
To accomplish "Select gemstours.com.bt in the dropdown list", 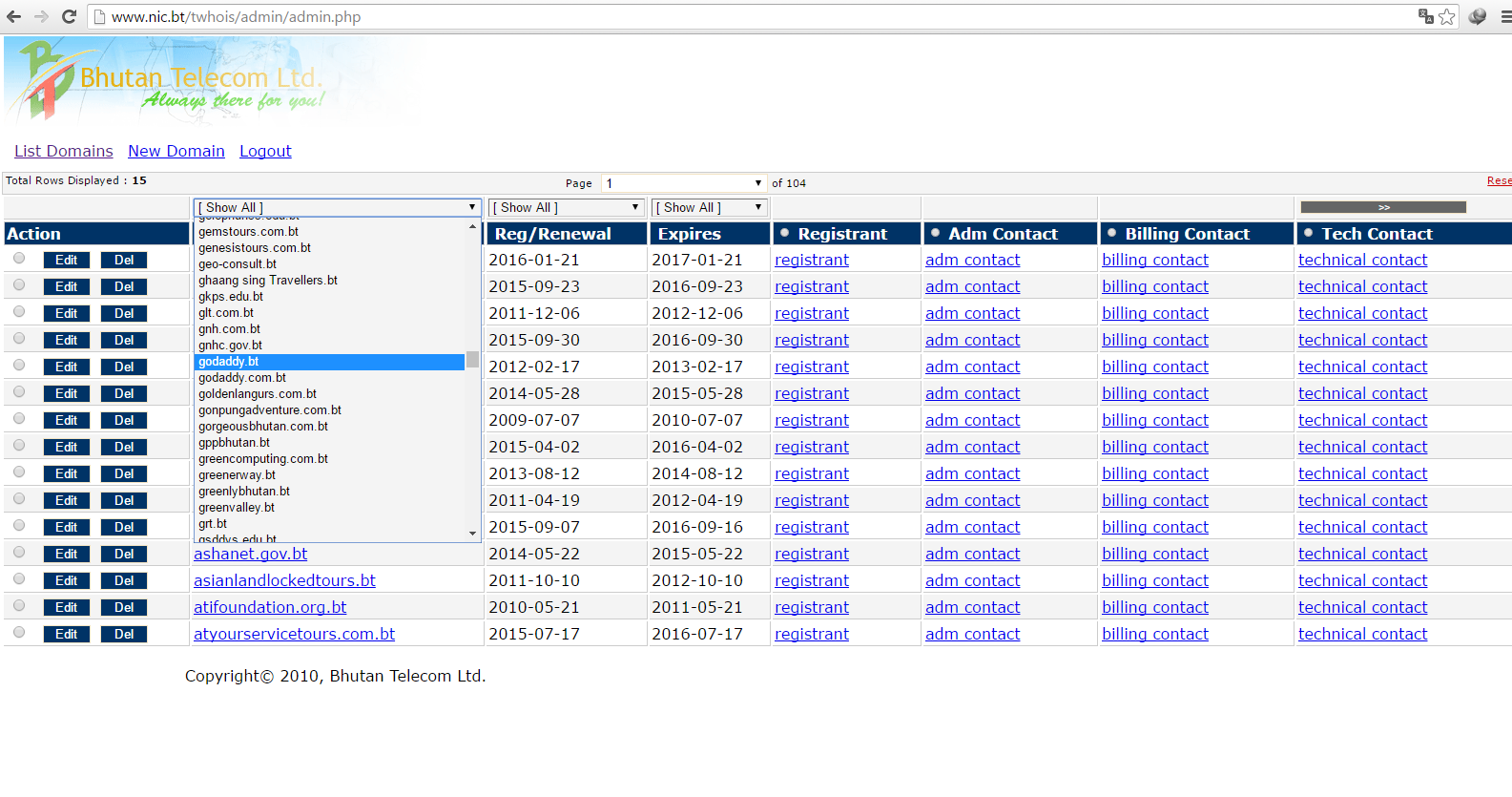I will coord(329,232).
